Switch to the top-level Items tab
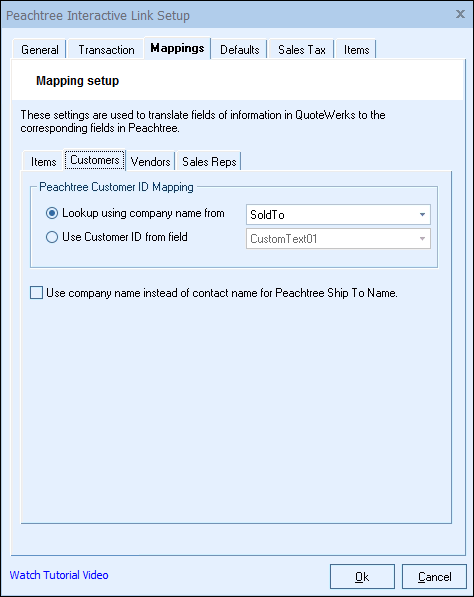This screenshot has width=474, height=597. [356, 49]
